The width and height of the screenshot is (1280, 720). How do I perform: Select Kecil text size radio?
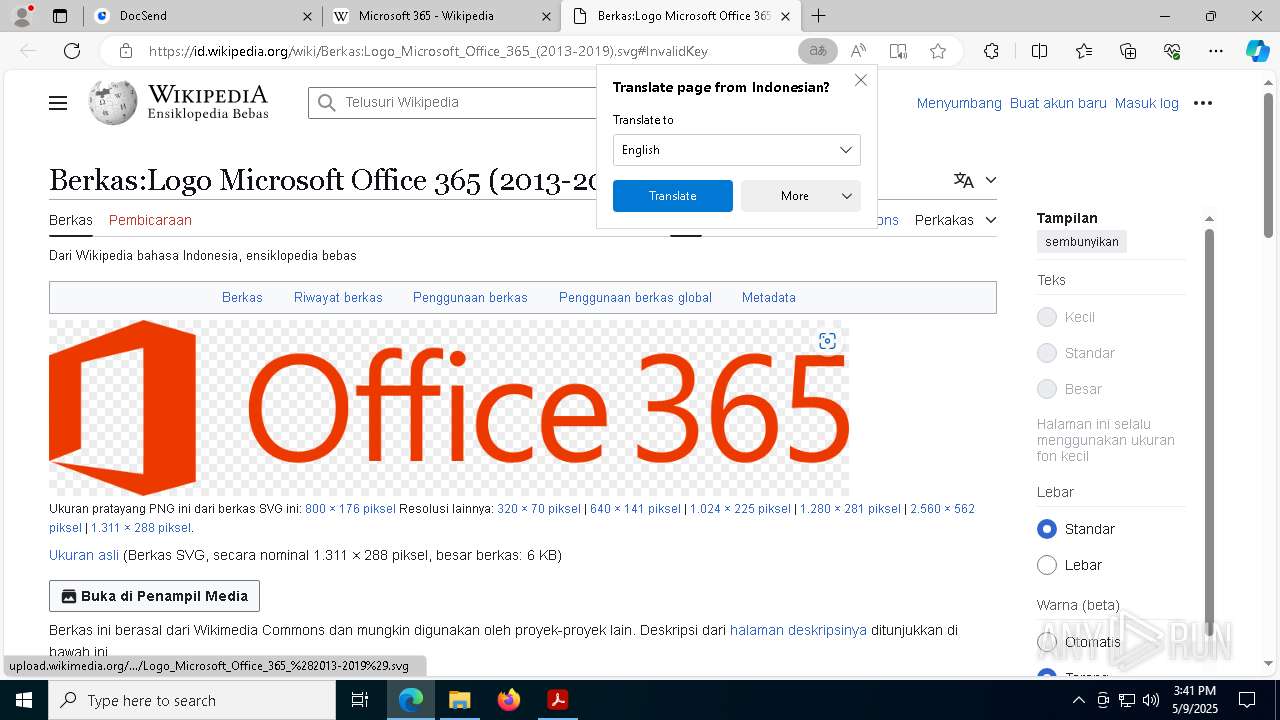(x=1047, y=317)
